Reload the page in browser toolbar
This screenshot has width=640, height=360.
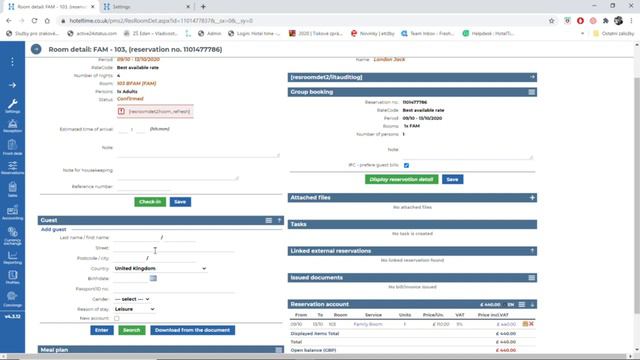point(34,20)
